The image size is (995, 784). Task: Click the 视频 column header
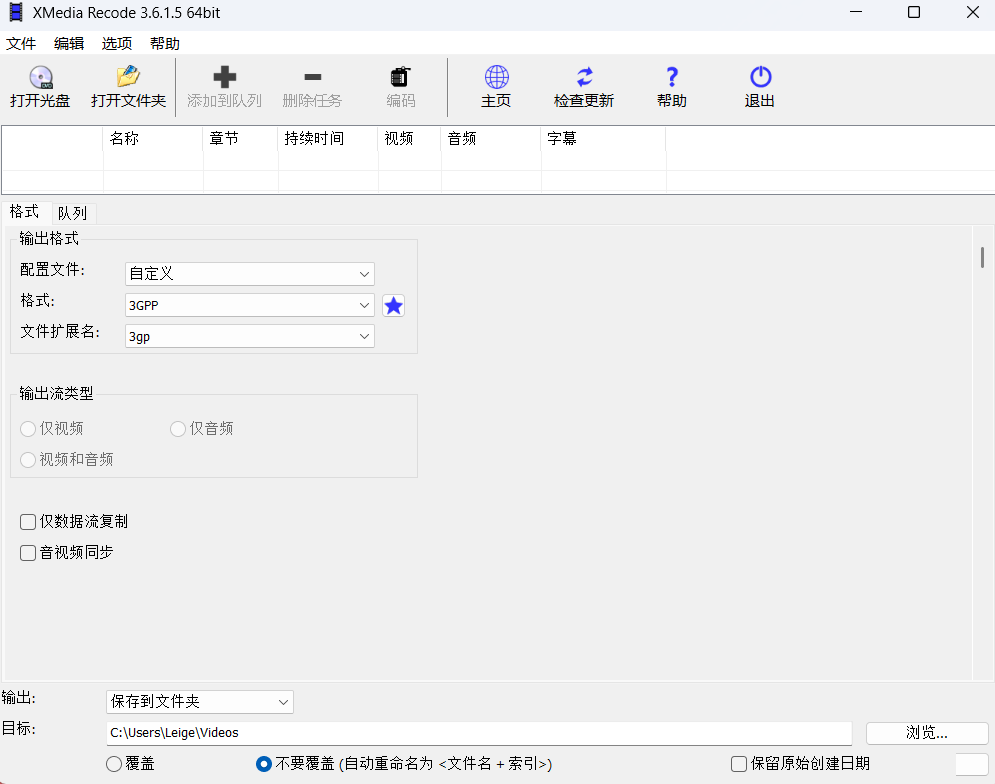(x=409, y=138)
